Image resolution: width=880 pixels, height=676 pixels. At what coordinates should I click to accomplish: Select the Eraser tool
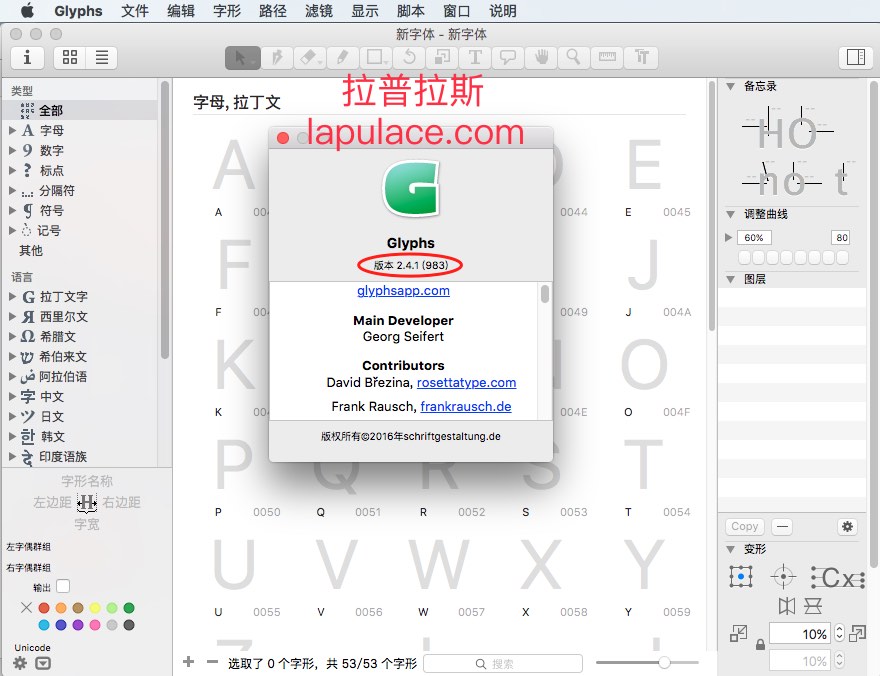click(x=309, y=58)
